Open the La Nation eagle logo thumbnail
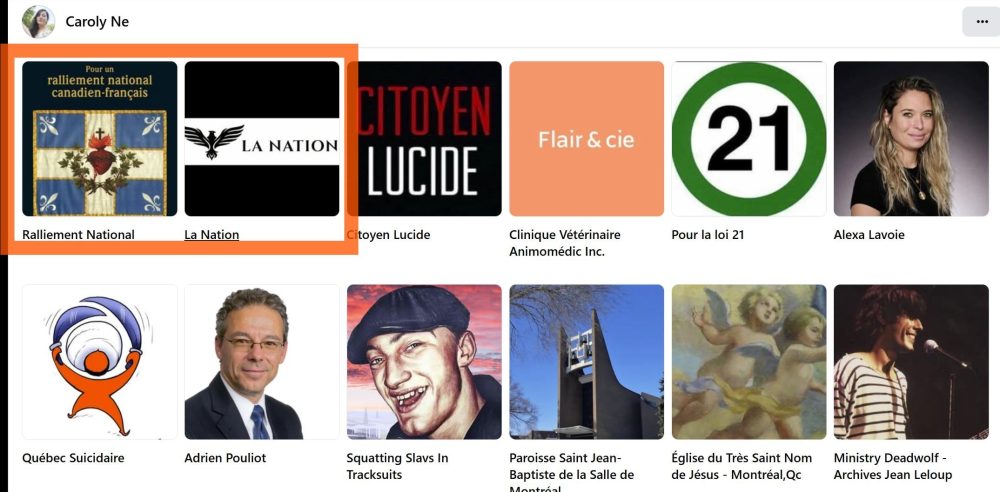This screenshot has height=492, width=1000. click(x=261, y=138)
